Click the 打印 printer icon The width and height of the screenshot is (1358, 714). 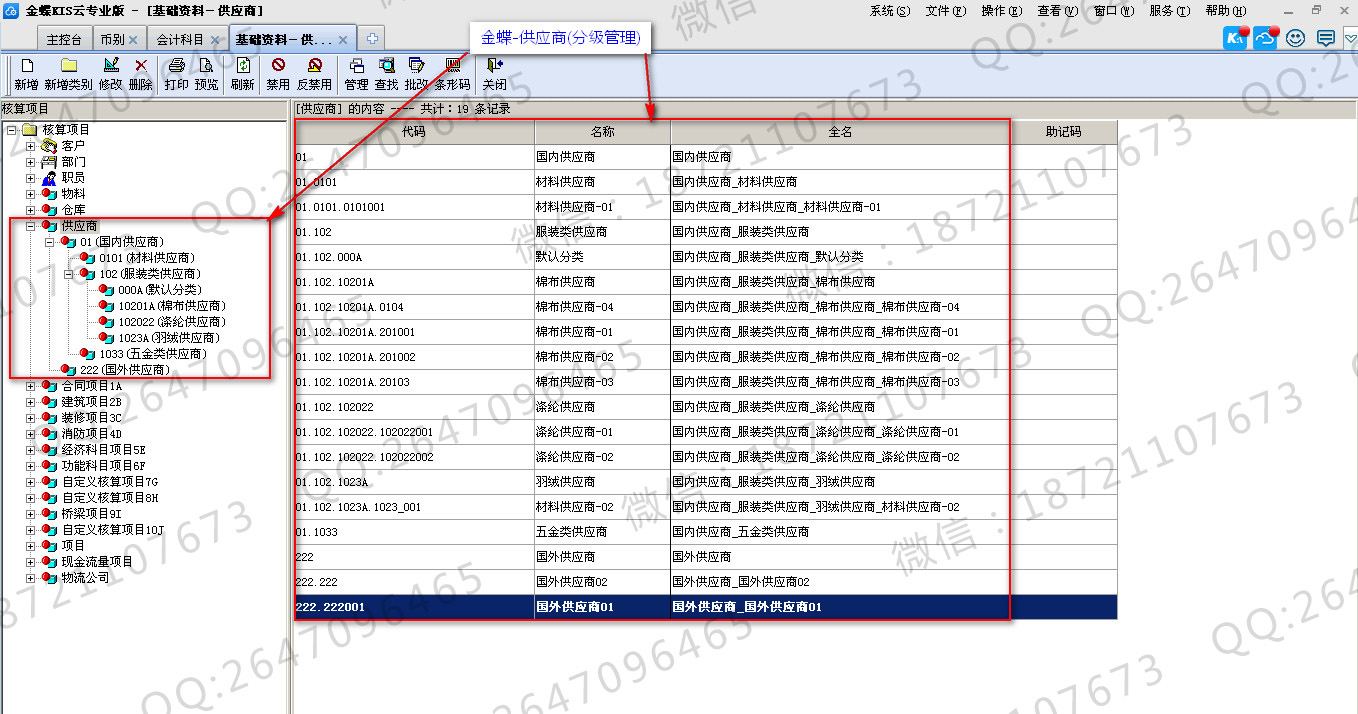(176, 67)
